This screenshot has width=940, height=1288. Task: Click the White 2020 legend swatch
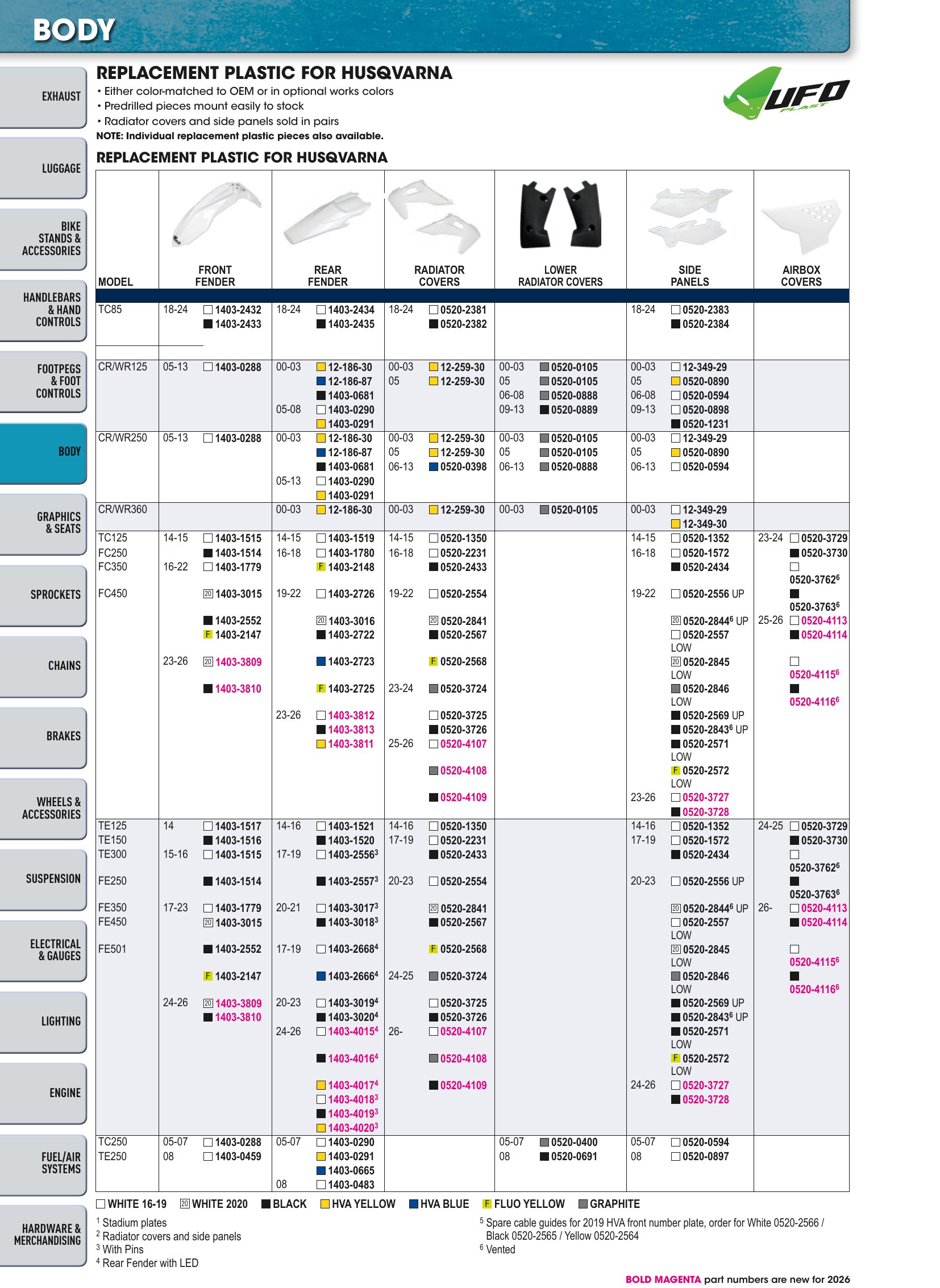tap(185, 1204)
